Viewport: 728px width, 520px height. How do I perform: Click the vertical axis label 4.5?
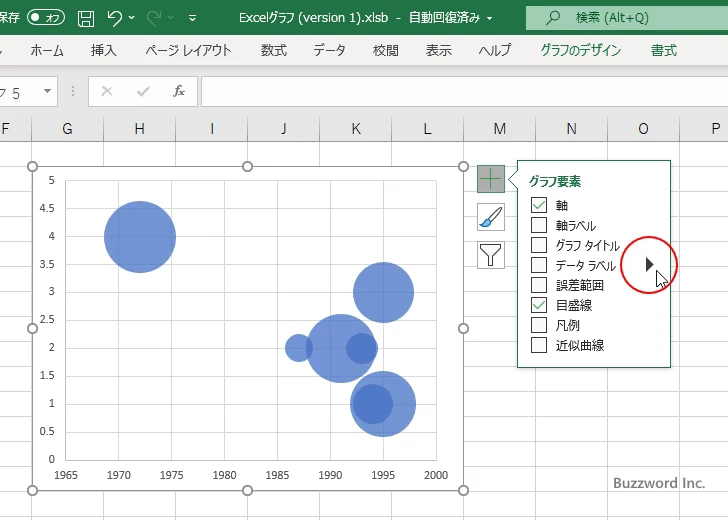tap(47, 208)
